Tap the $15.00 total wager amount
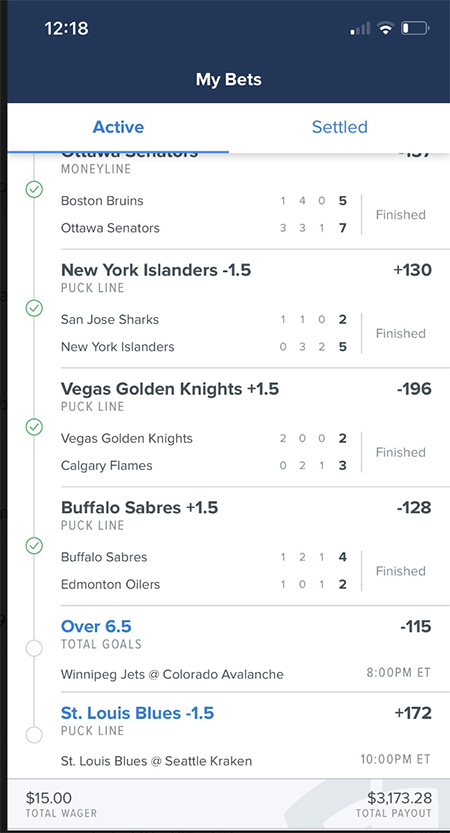The width and height of the screenshot is (450, 833). tap(49, 798)
